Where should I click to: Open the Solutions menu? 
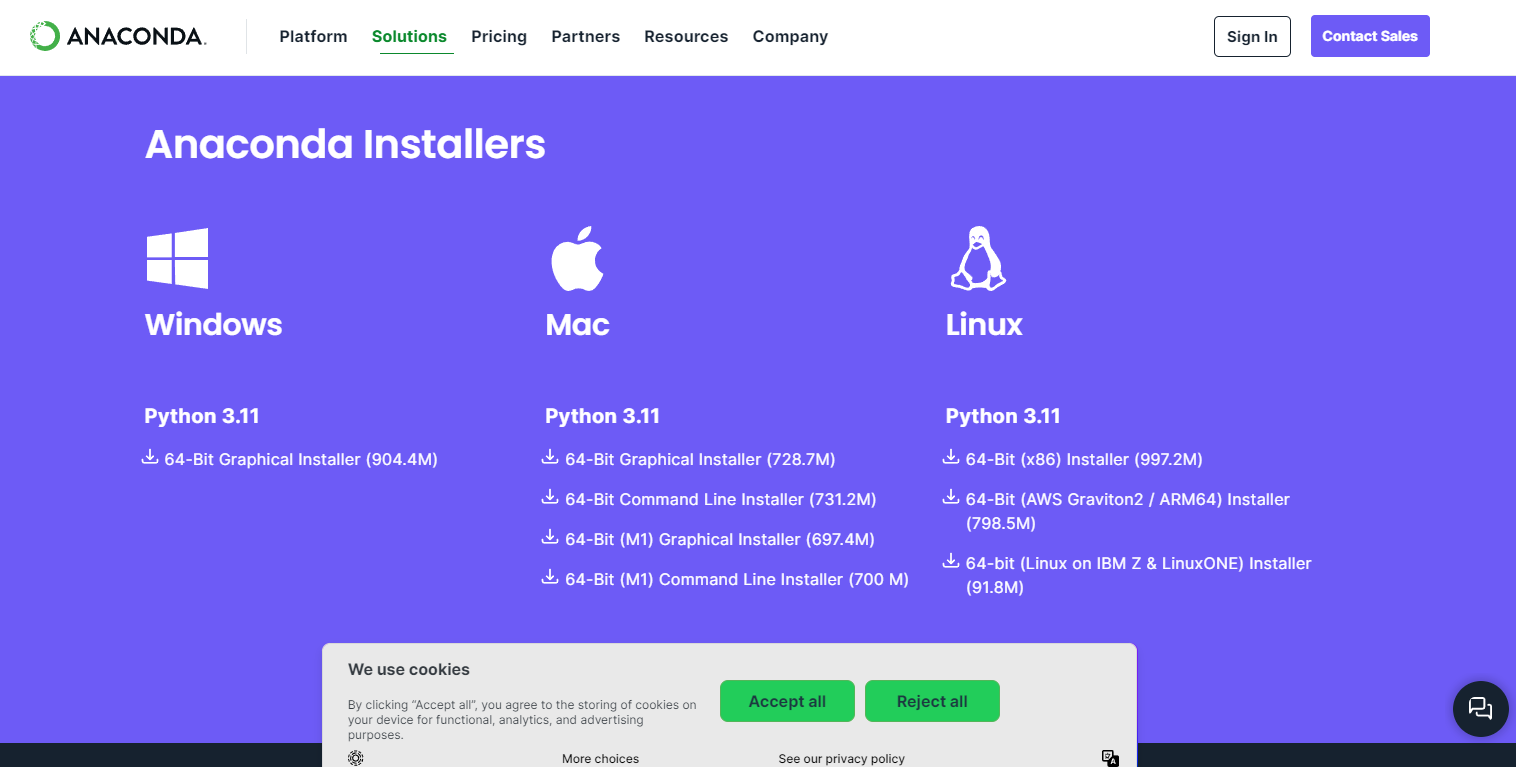pos(409,36)
